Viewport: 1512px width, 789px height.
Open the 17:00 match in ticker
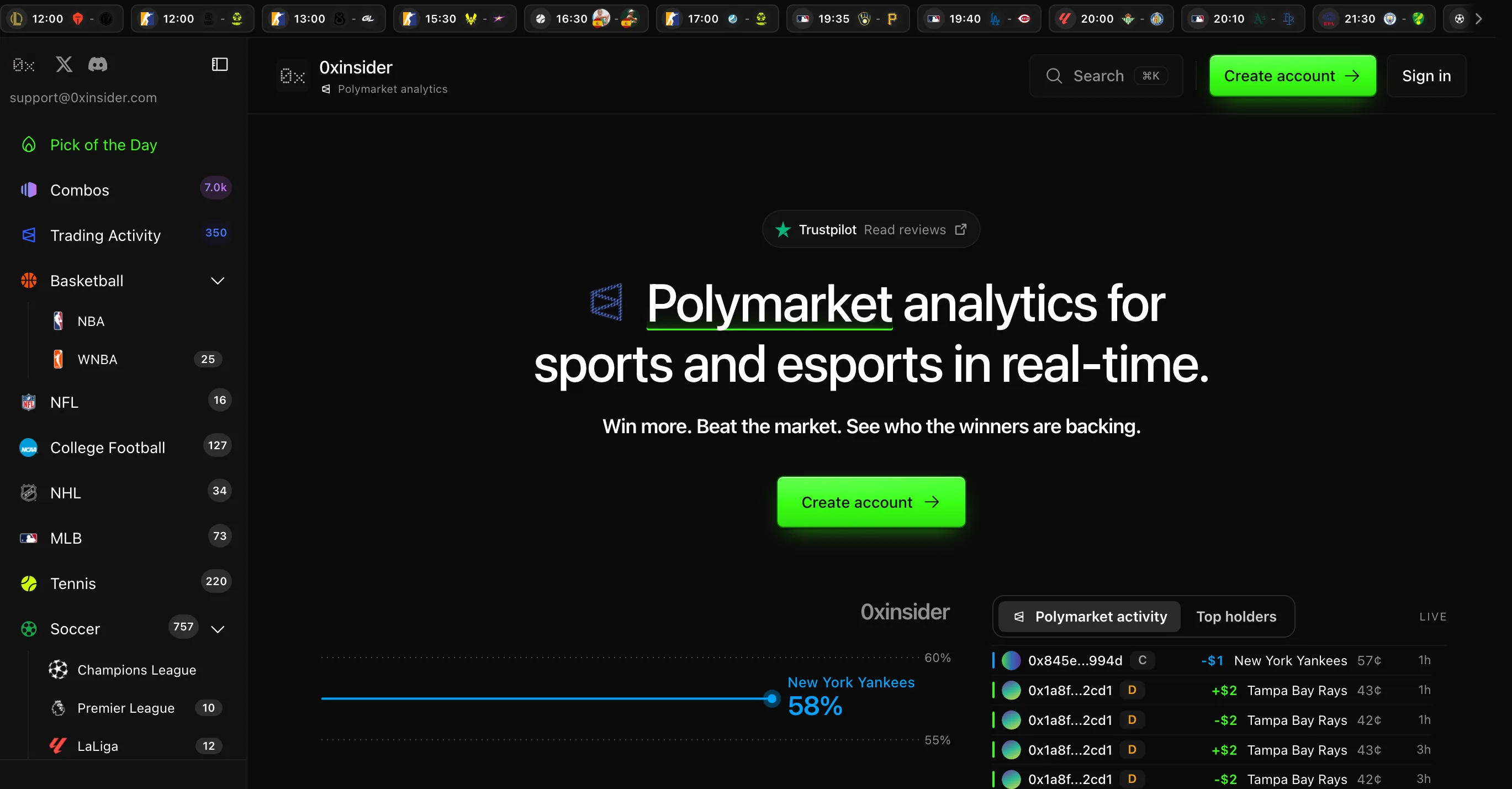tap(717, 19)
